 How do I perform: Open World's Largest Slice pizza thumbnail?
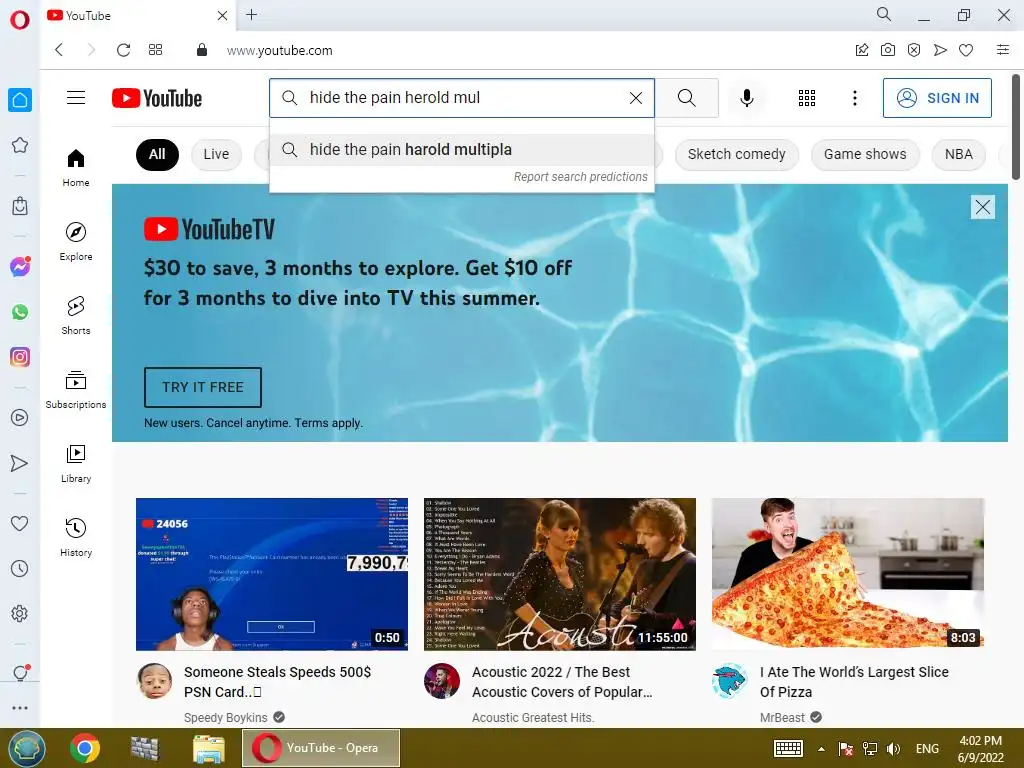pos(848,574)
